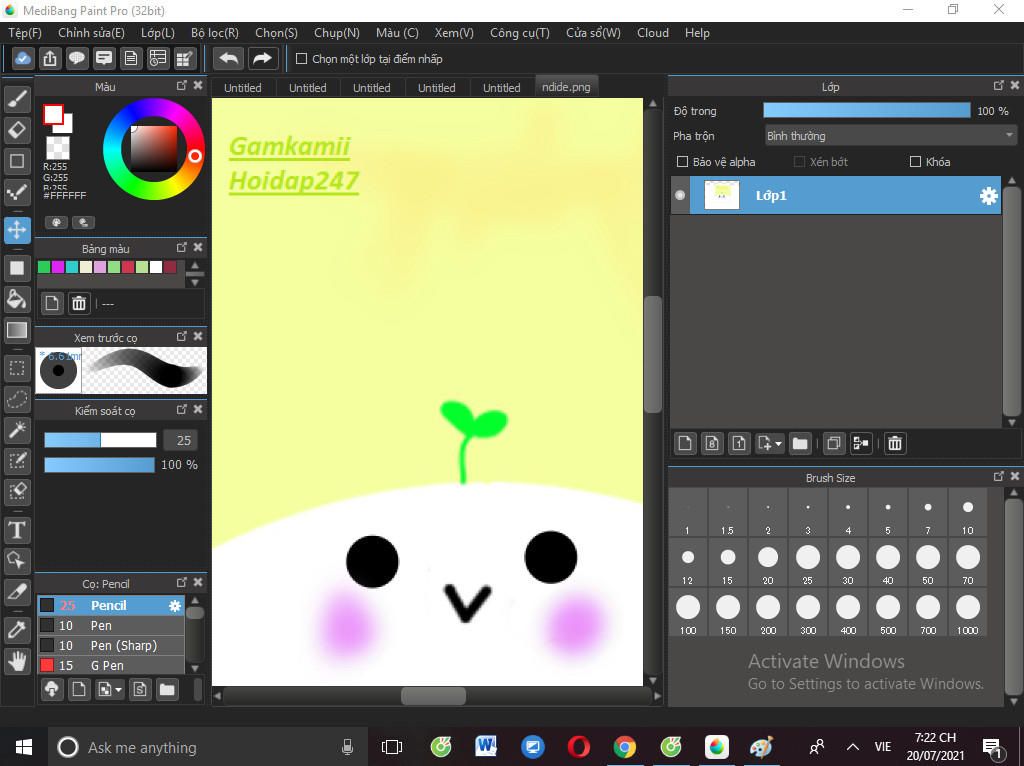The height and width of the screenshot is (766, 1024).
Task: Select the G Pen brush
Action: coord(107,665)
